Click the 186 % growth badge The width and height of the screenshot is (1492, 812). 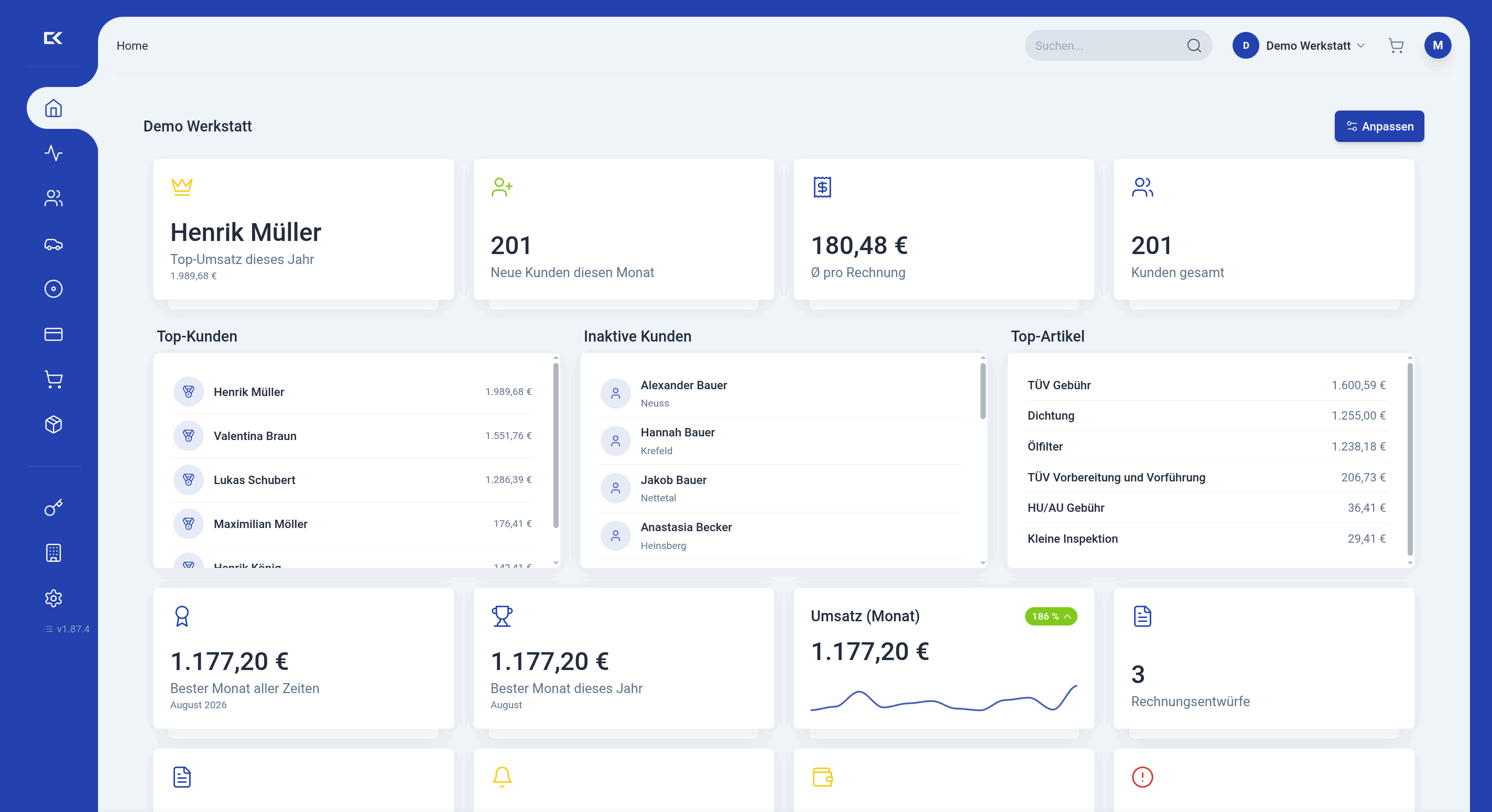tap(1051, 616)
